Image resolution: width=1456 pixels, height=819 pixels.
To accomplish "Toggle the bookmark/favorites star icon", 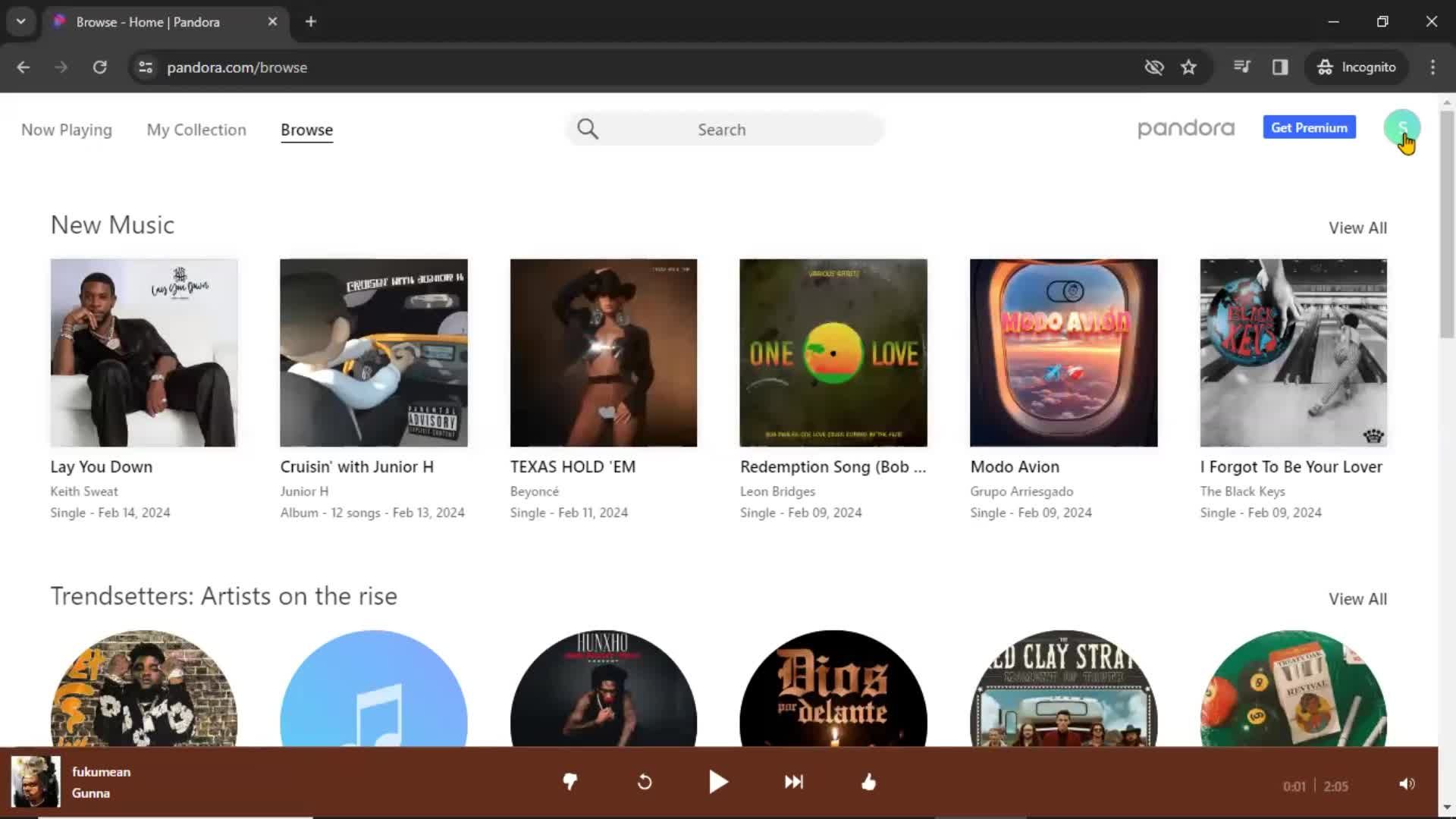I will point(1188,67).
